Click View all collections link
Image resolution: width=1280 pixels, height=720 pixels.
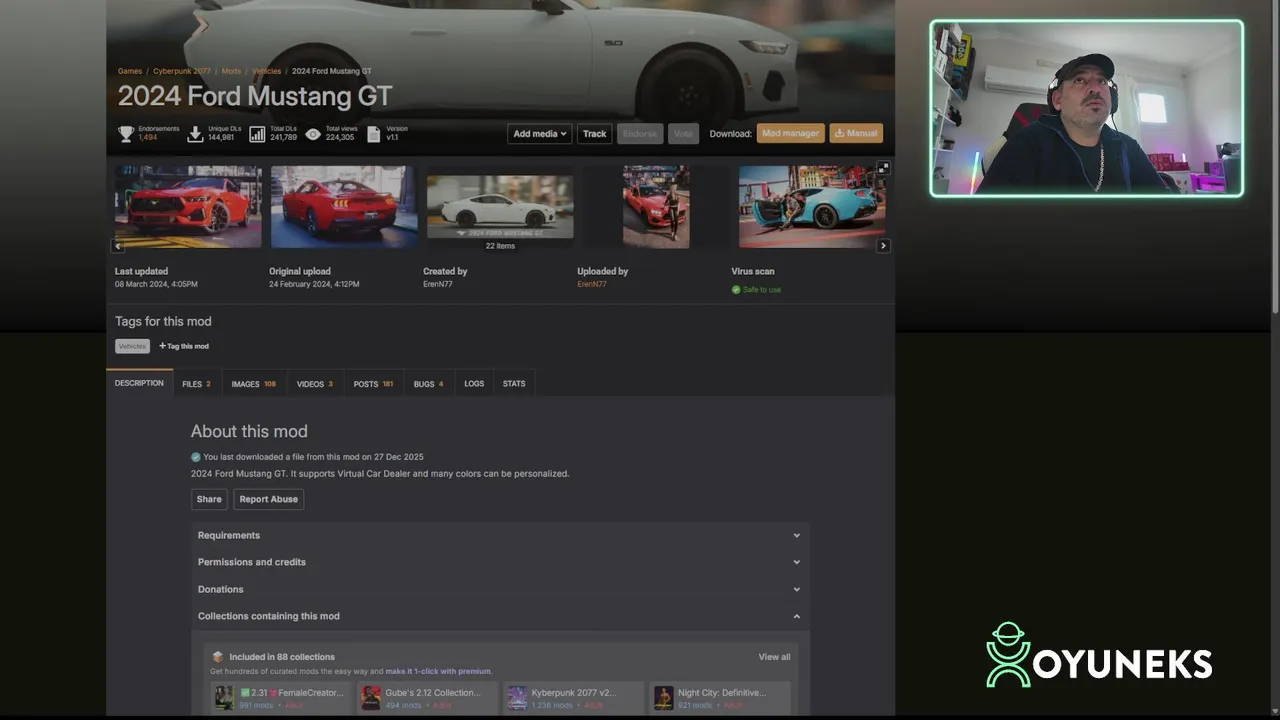[x=774, y=657]
